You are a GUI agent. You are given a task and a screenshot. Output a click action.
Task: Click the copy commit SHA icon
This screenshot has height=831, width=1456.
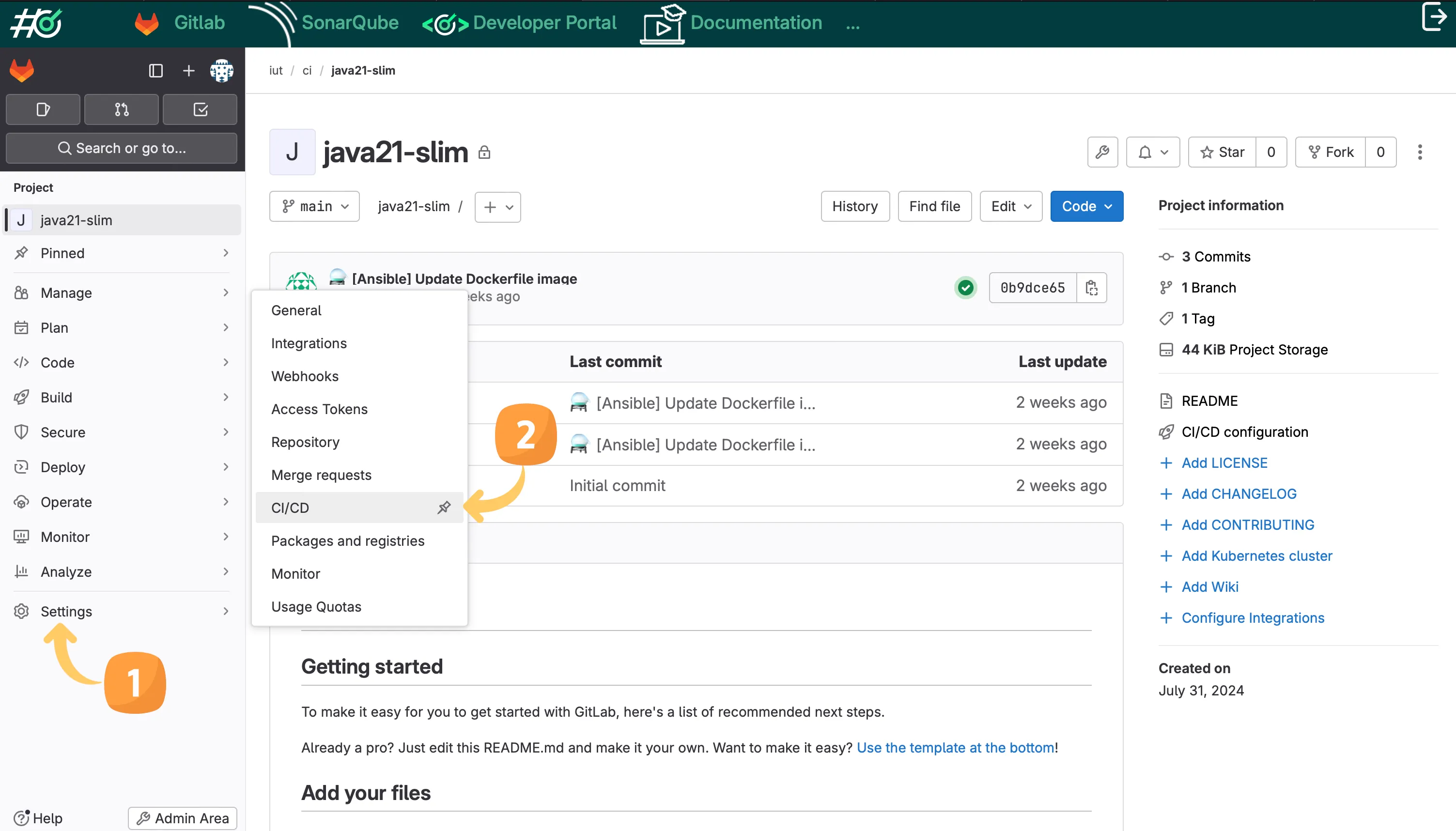[x=1091, y=288]
